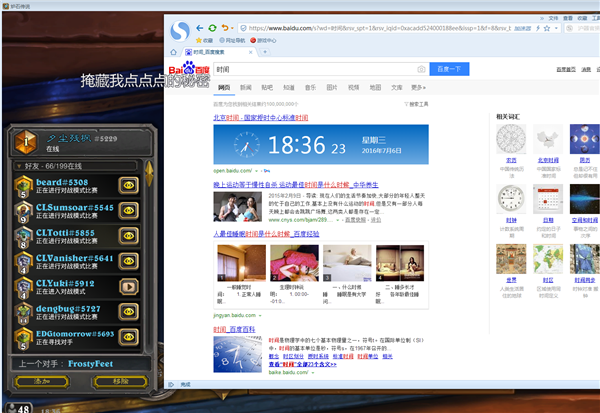
Task: Open the 网址导航 bookmark
Action: click(x=232, y=40)
